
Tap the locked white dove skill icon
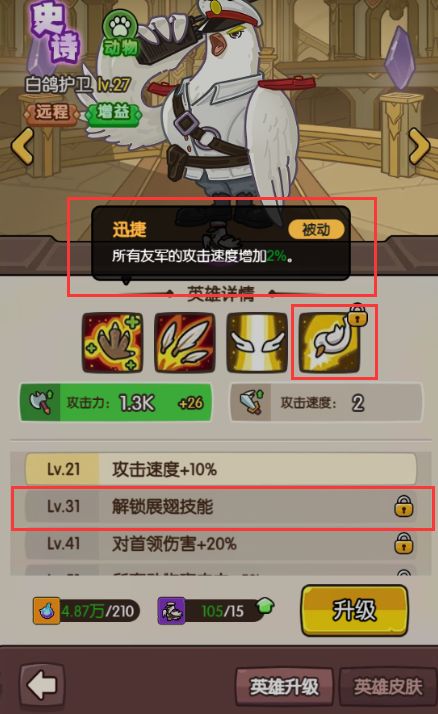coord(330,342)
